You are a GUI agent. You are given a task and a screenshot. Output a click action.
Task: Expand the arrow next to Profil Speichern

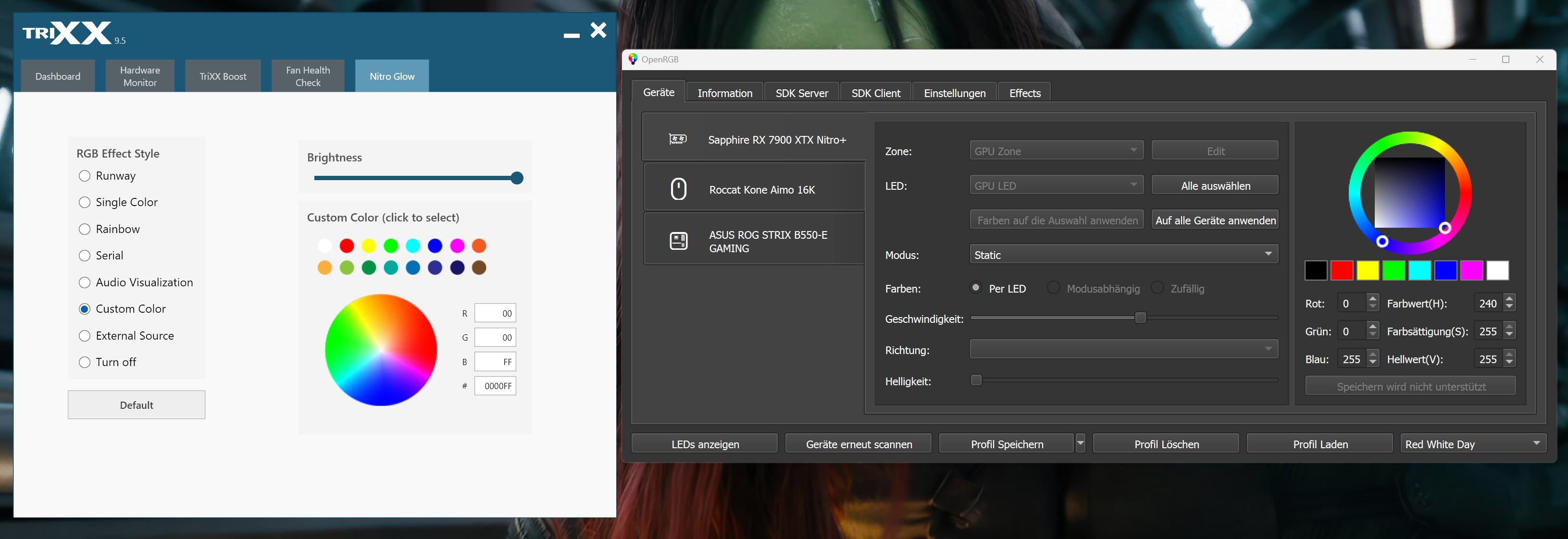(x=1080, y=443)
